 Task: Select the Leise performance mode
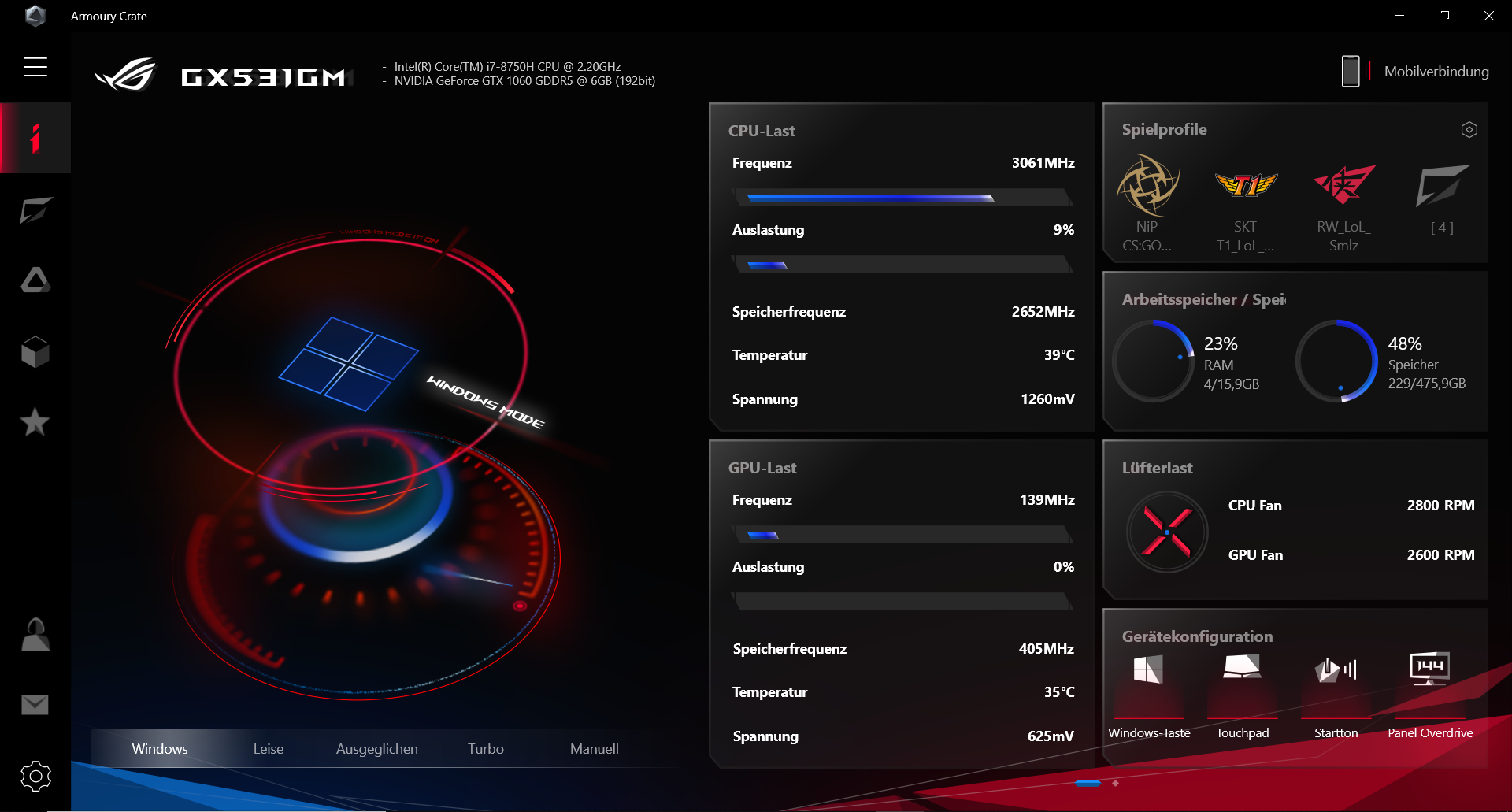click(269, 748)
